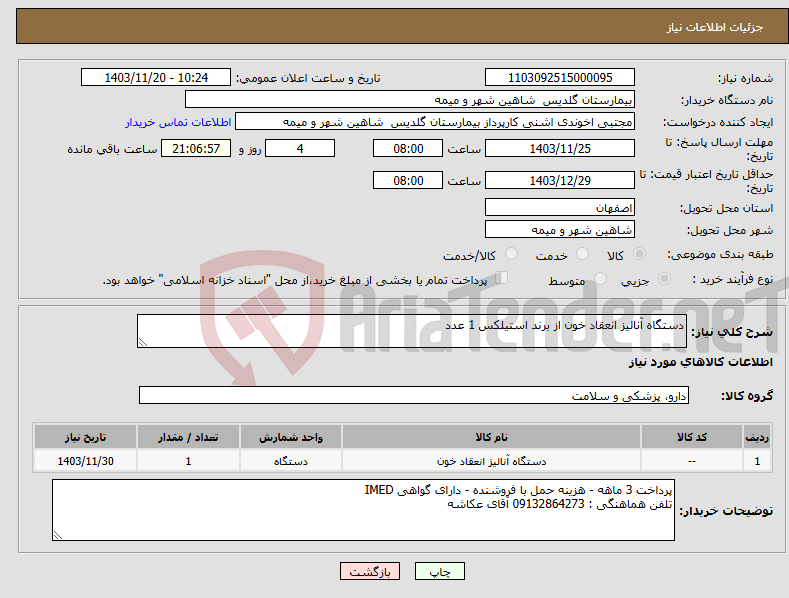Click the need number field 1103092515000095
The width and height of the screenshot is (789, 598).
[x=560, y=78]
